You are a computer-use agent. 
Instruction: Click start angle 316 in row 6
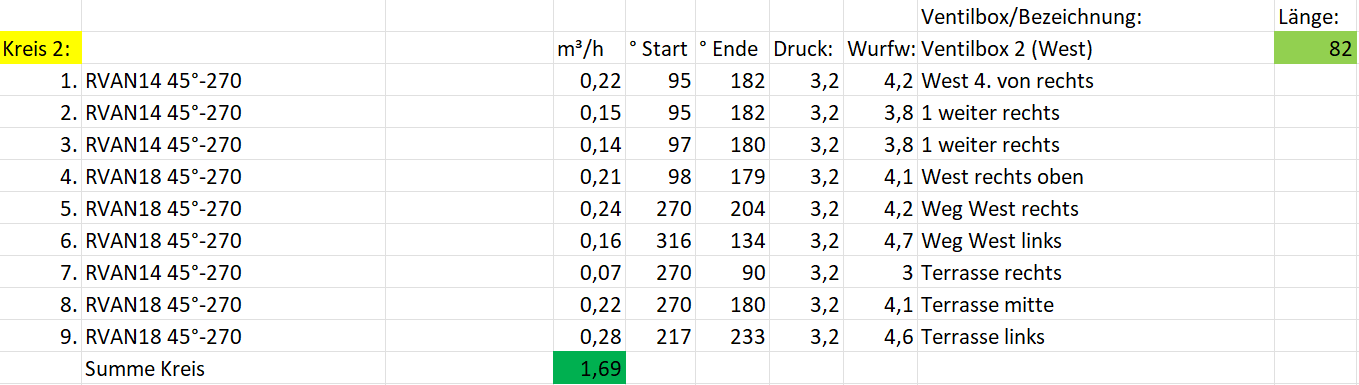[x=660, y=240]
